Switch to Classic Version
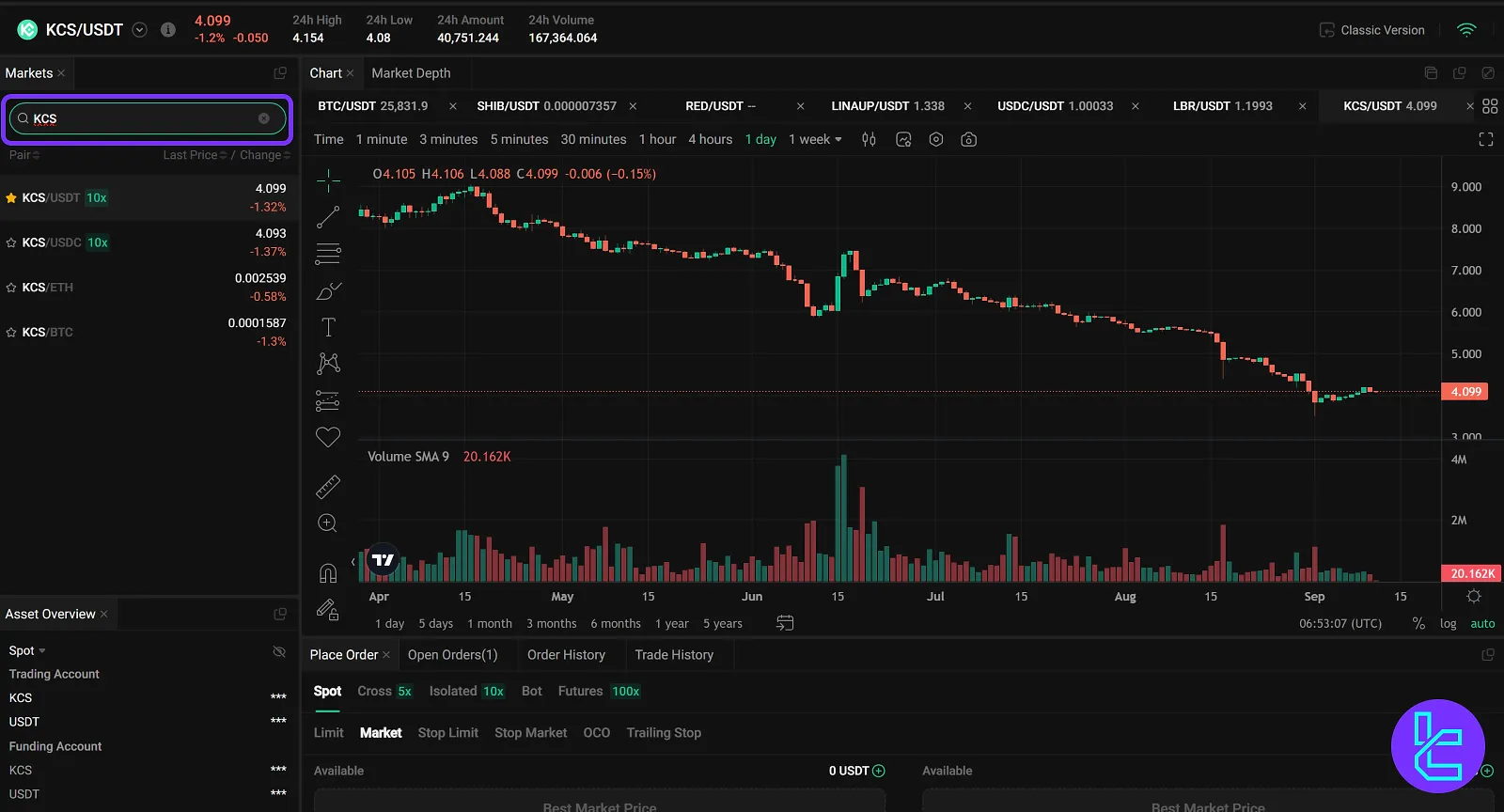The image size is (1504, 812). click(1372, 30)
